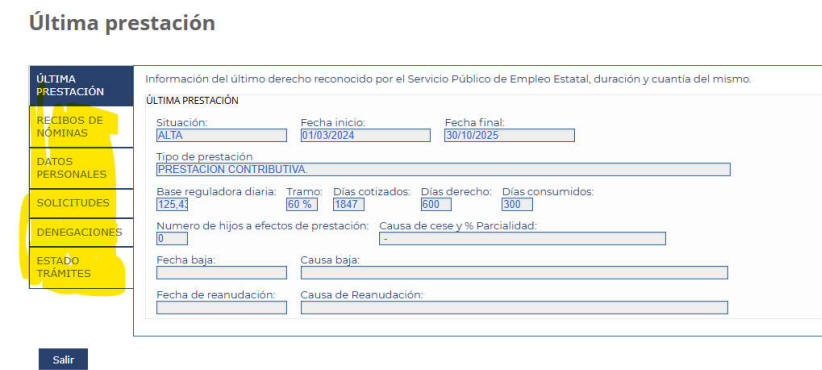Click the Tipo de prestación label
Image resolution: width=822 pixels, height=370 pixels.
[204, 157]
